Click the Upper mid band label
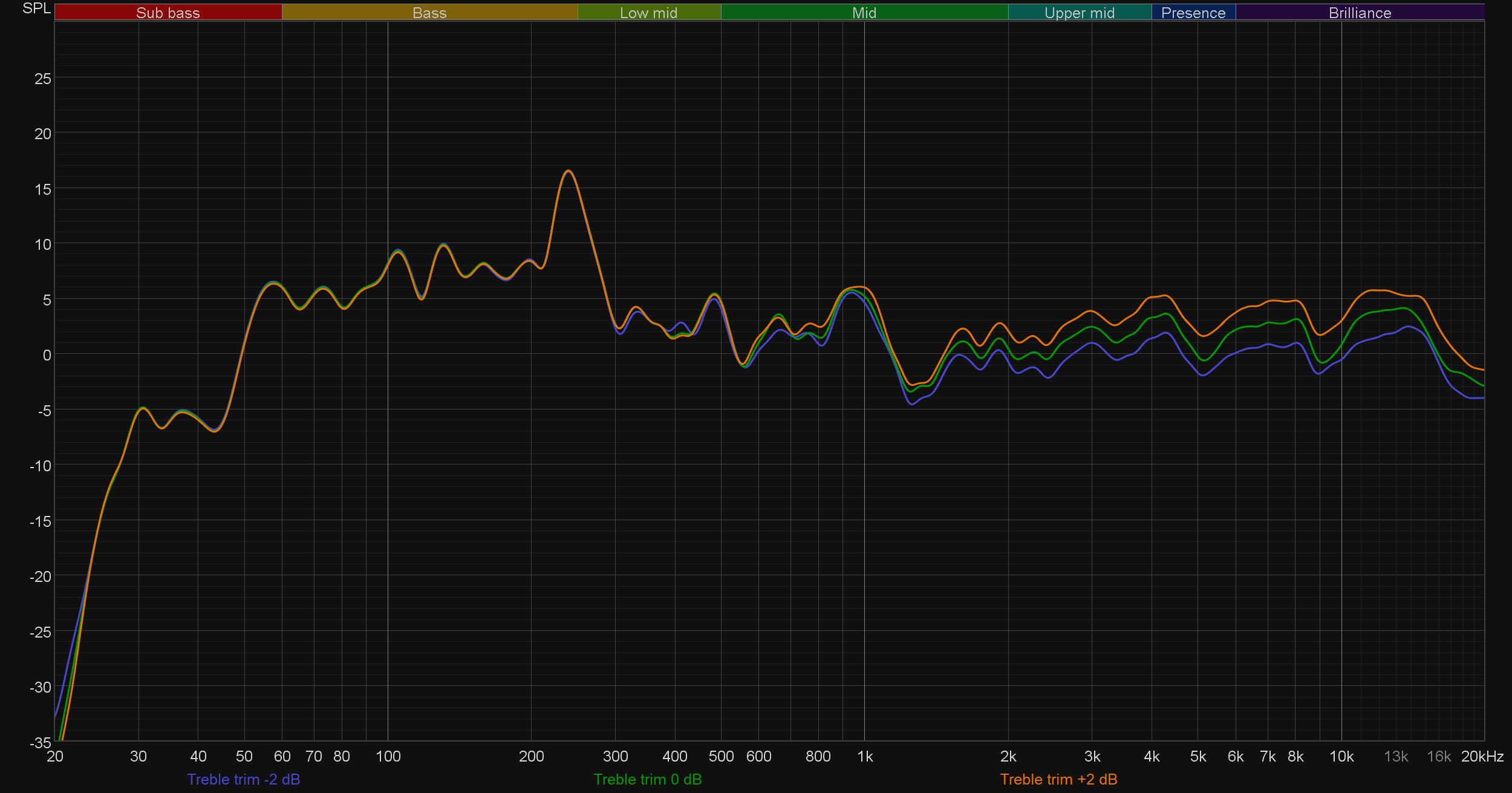The width and height of the screenshot is (1512, 793). tap(1079, 13)
